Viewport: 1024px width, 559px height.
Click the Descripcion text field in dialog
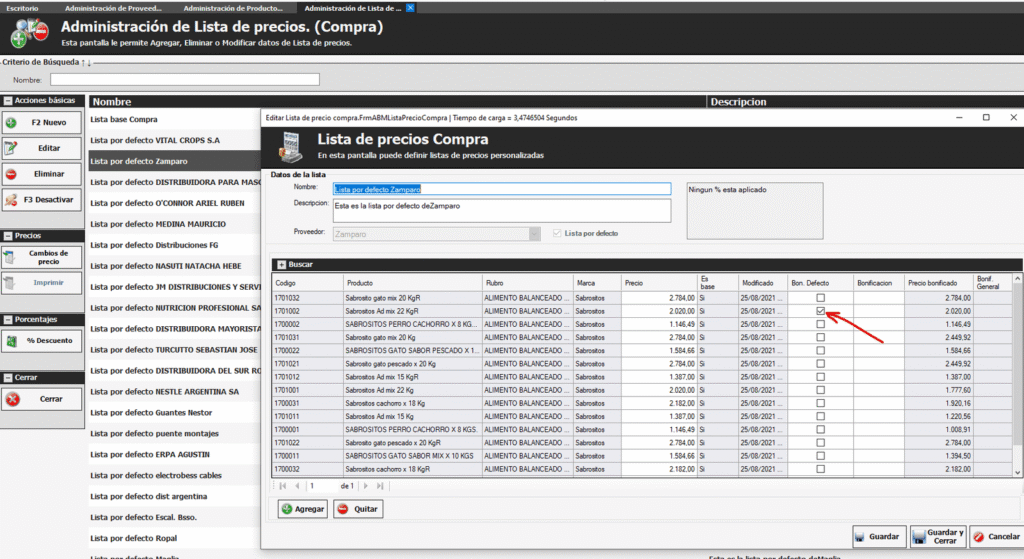501,210
